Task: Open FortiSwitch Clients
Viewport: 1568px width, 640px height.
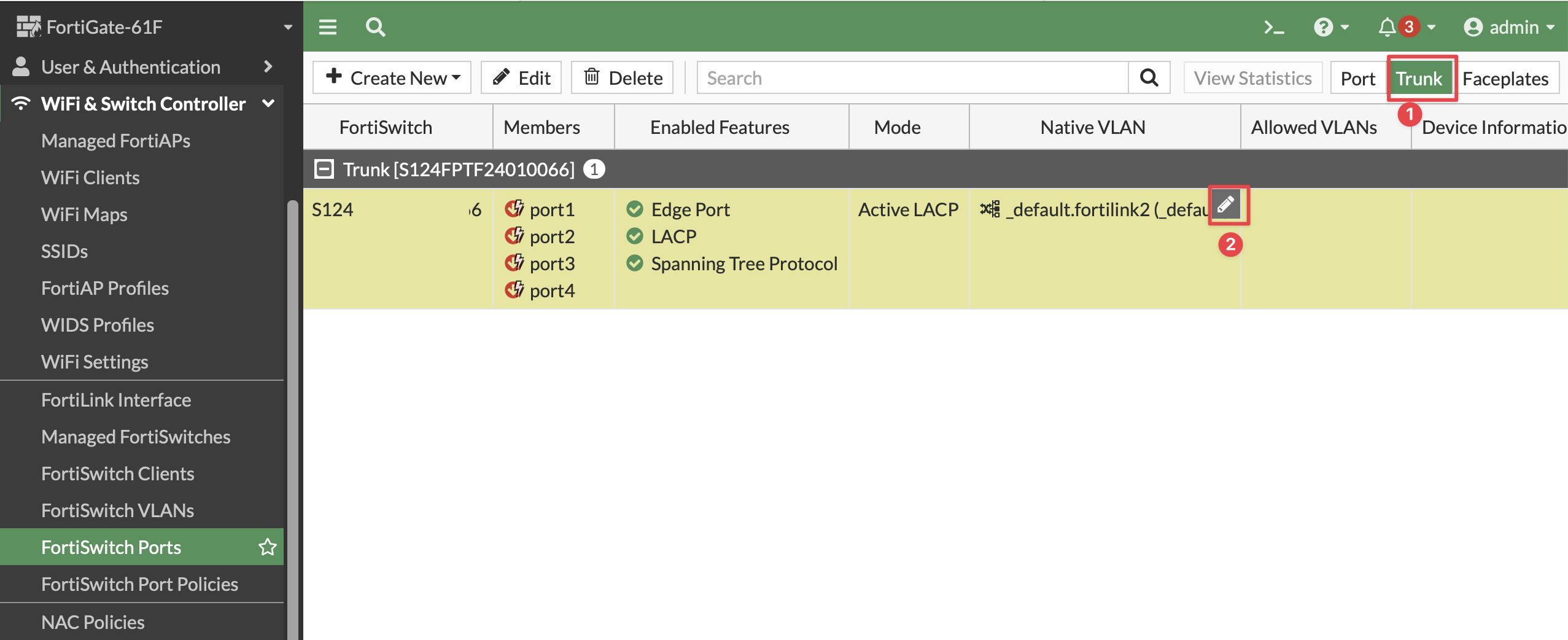Action: tap(118, 474)
